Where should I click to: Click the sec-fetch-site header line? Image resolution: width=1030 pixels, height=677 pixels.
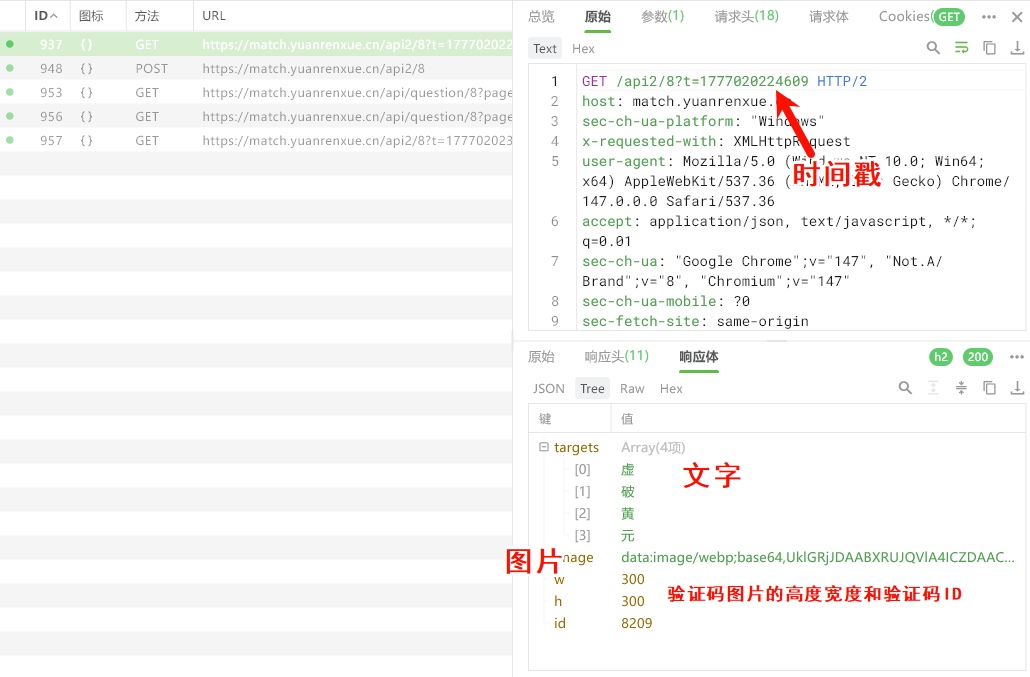click(x=695, y=321)
